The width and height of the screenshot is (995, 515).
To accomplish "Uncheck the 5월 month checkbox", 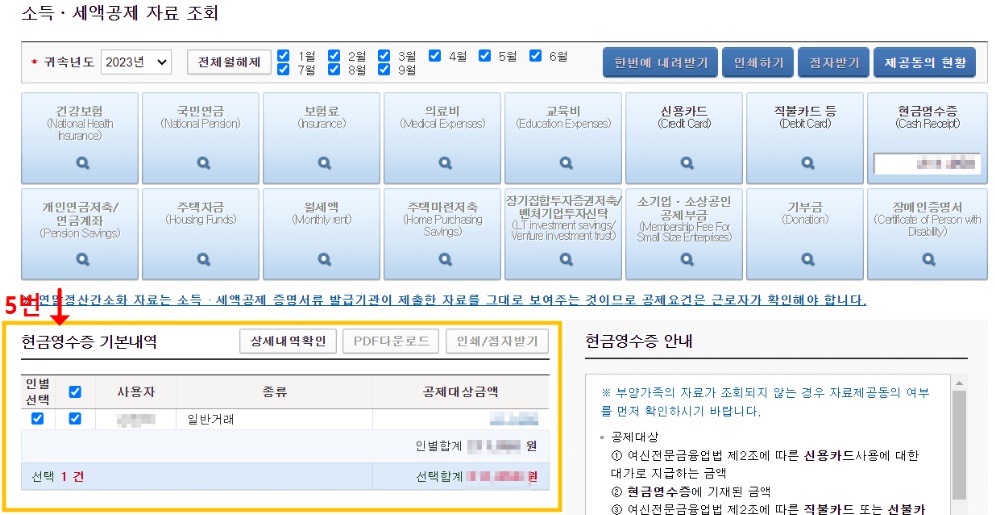I will tap(485, 55).
